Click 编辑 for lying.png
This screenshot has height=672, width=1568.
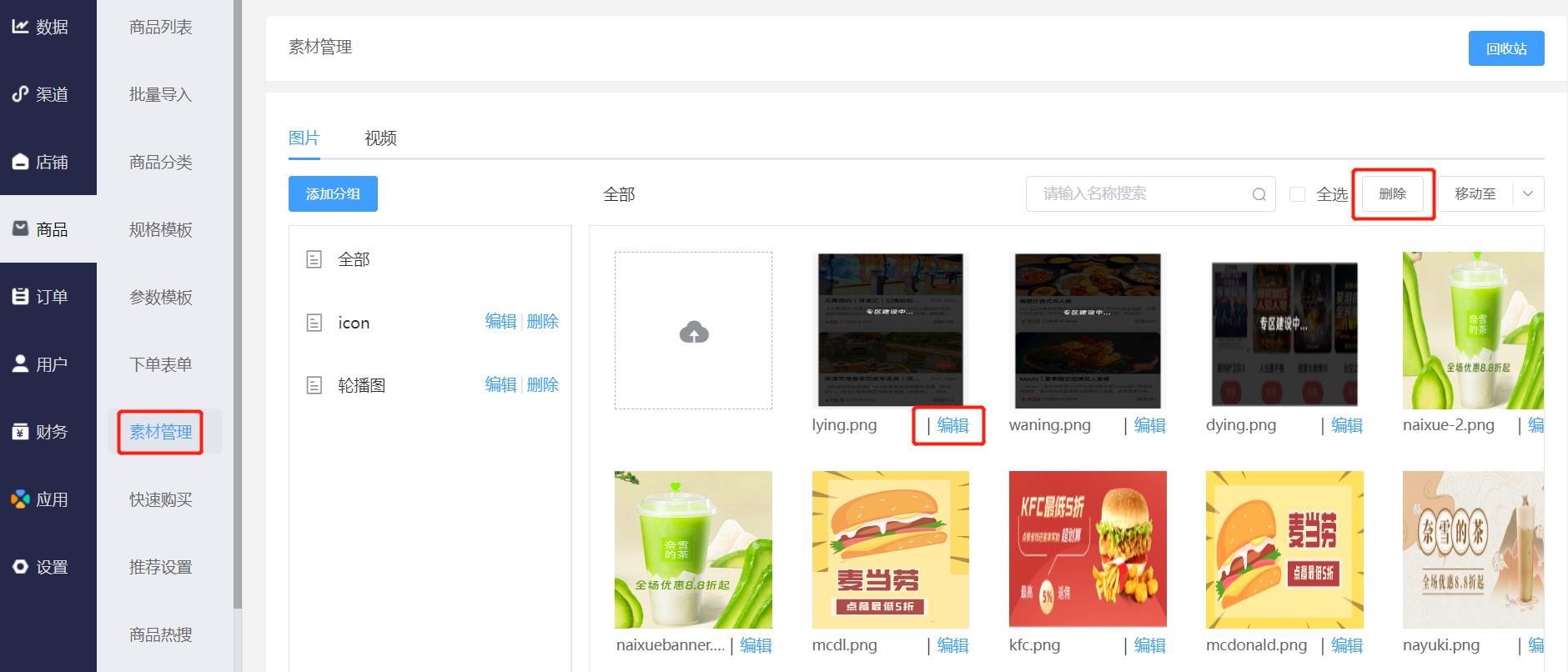(952, 425)
